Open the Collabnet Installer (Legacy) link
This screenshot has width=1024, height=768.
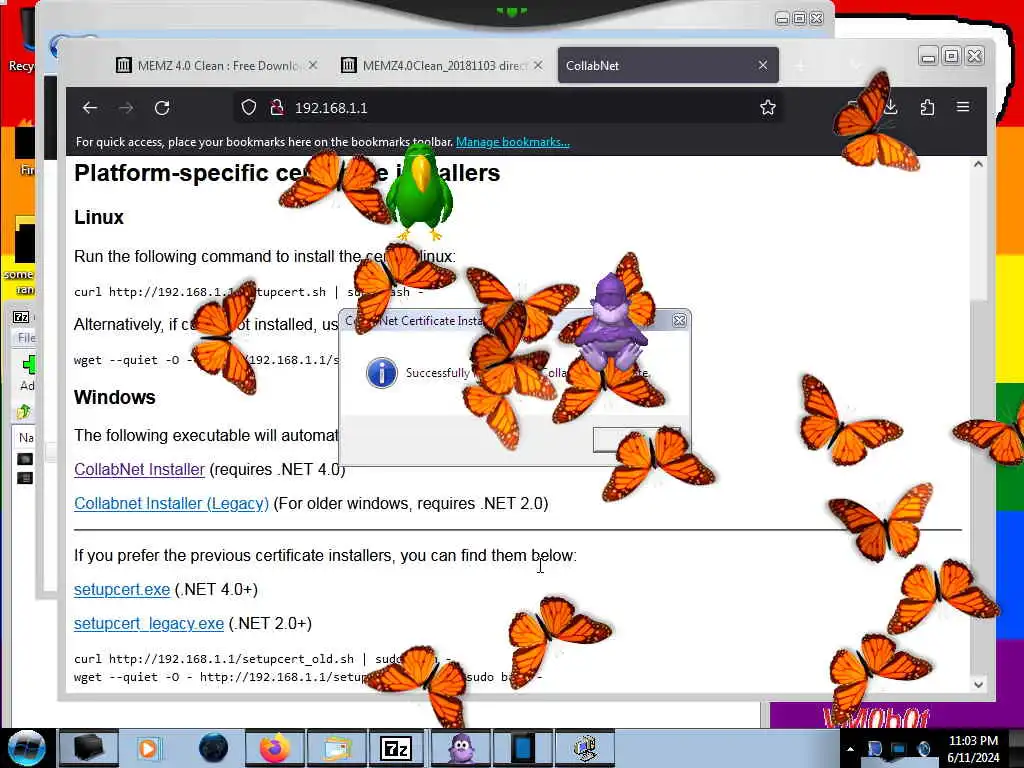click(171, 504)
